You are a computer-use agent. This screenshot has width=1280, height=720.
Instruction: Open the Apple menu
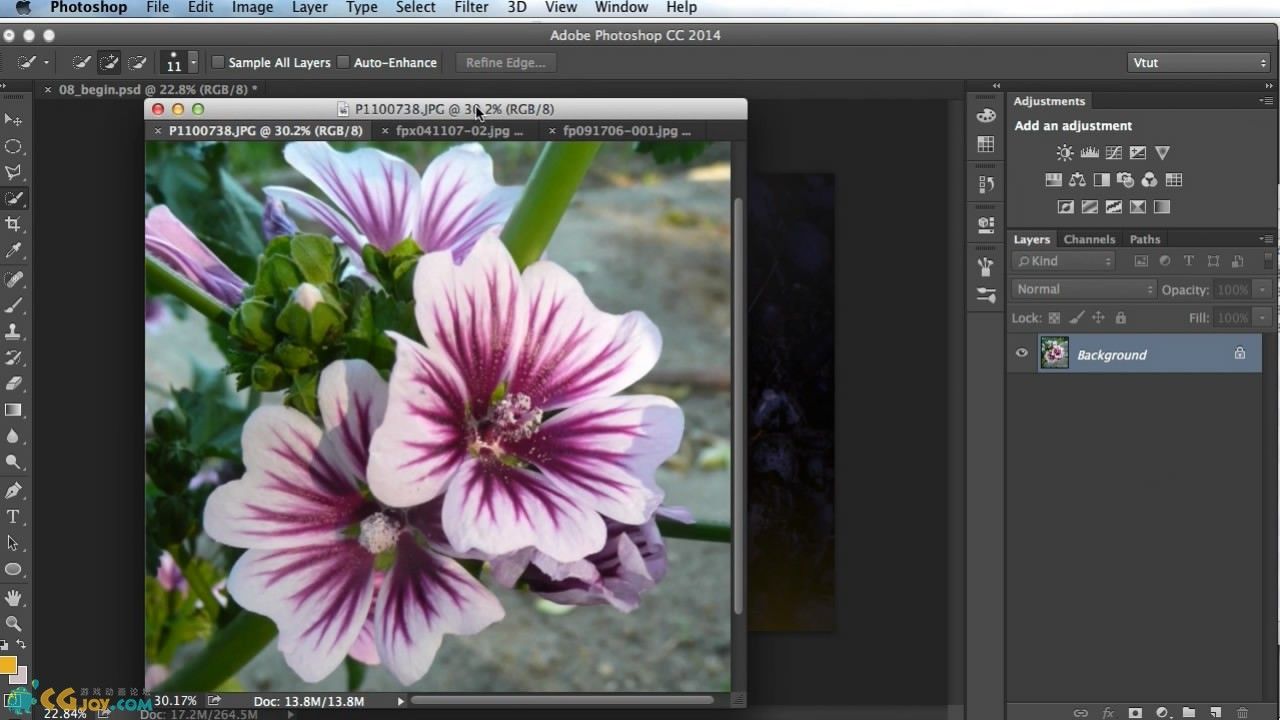[x=22, y=7]
